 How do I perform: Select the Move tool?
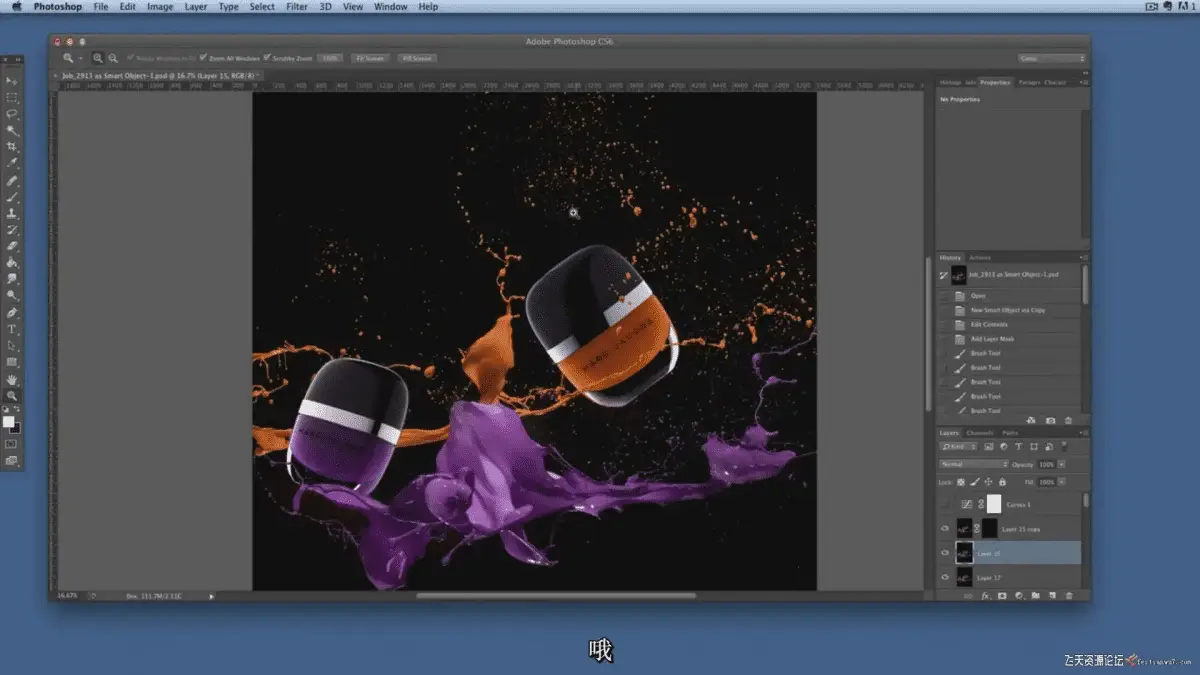12,81
